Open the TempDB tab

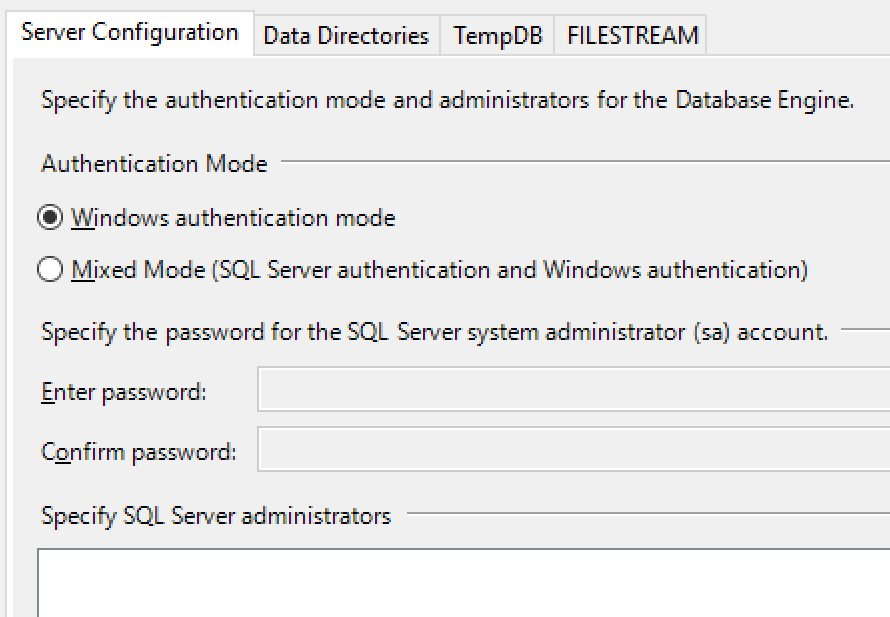[x=497, y=35]
